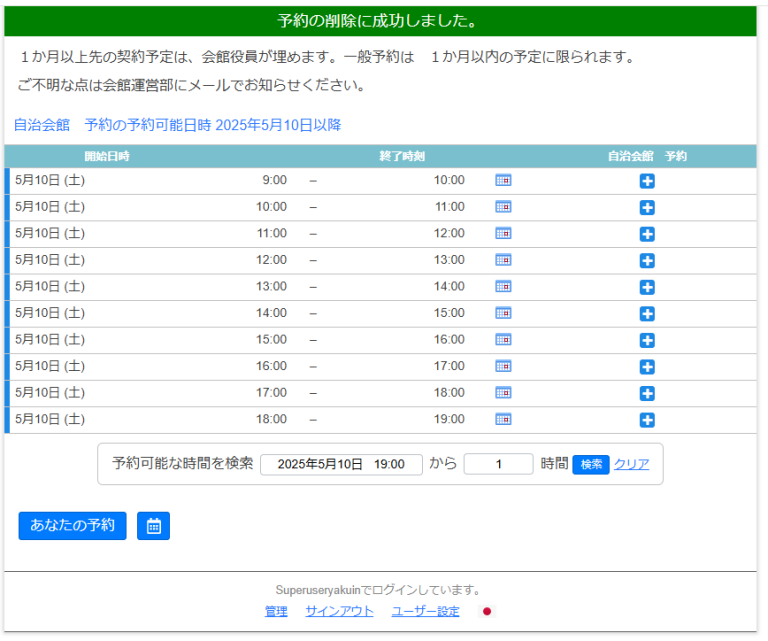768x641 pixels.
Task: Click the Japan flag language icon
Action: click(x=488, y=611)
